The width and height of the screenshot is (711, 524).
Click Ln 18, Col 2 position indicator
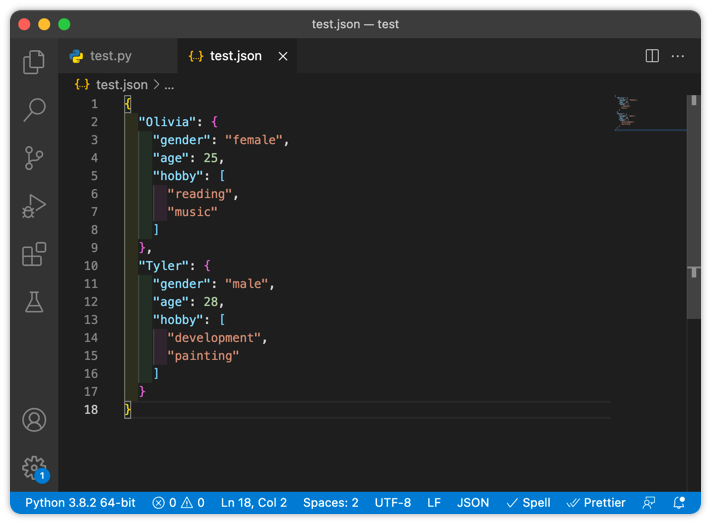pos(254,503)
